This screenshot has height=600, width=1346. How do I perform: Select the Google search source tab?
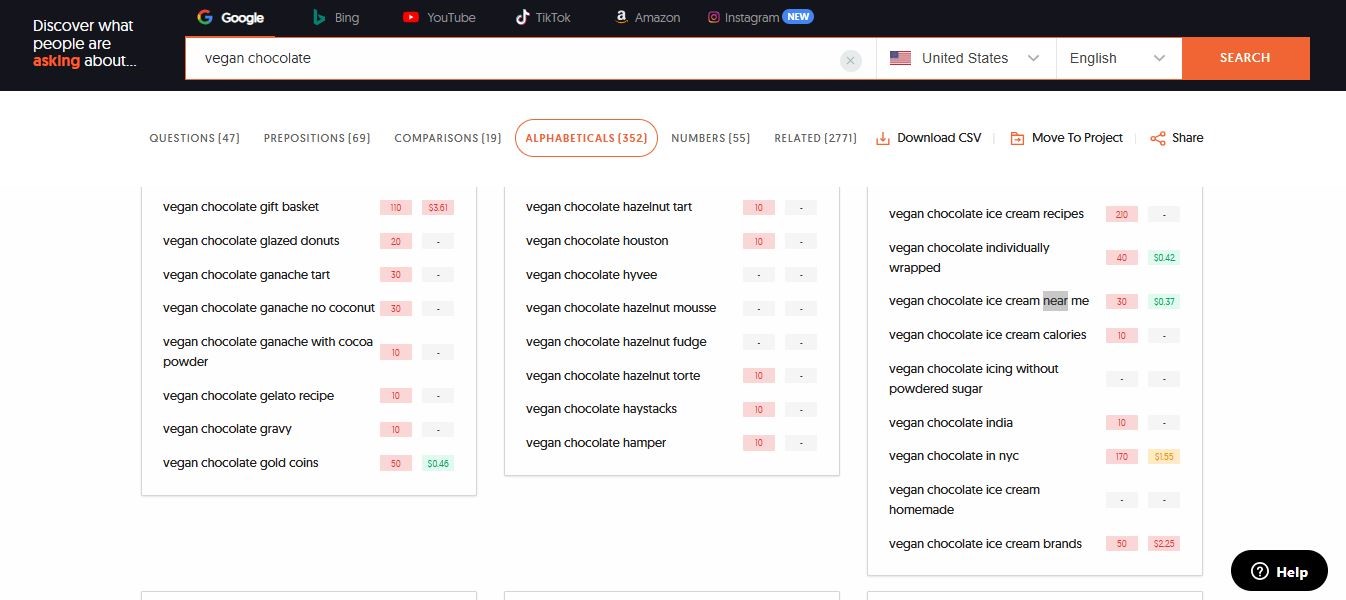point(231,18)
